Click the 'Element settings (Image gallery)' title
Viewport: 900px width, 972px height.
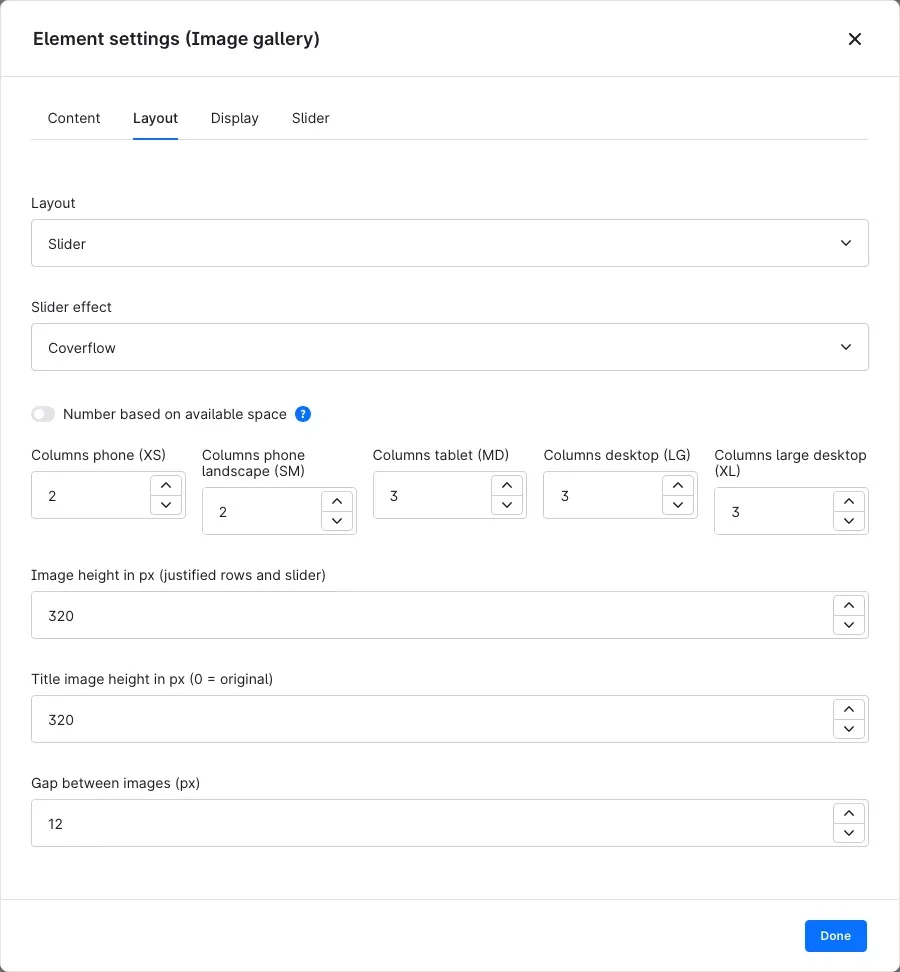177,39
